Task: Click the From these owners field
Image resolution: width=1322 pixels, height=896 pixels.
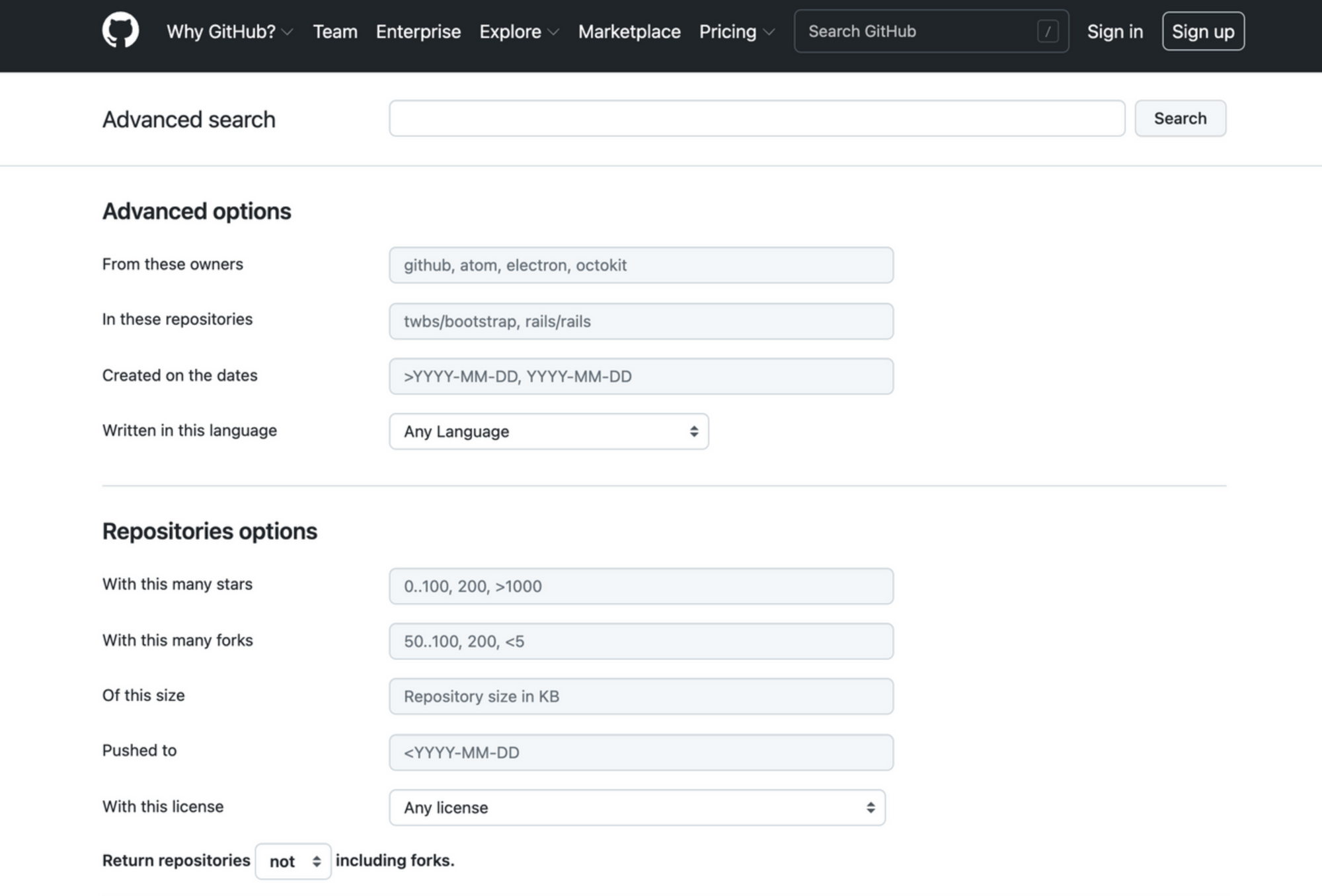Action: point(641,265)
